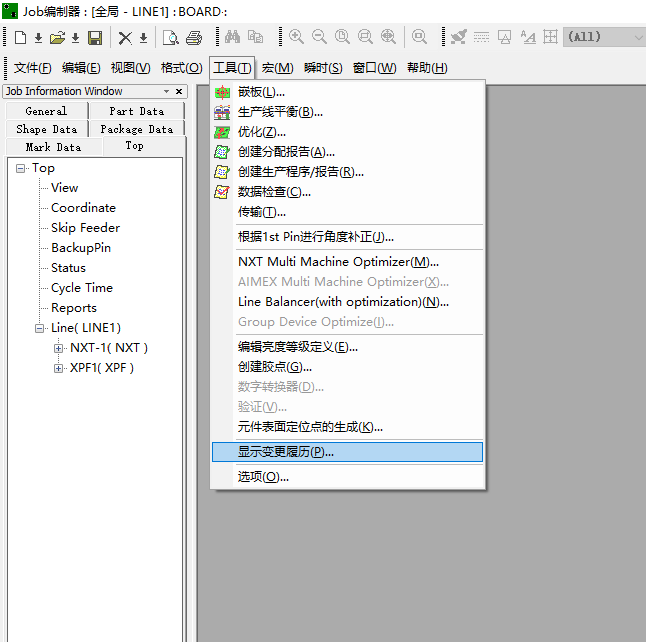This screenshot has height=642, width=646.
Task: Switch to the Part Data tab
Action: [x=137, y=111]
